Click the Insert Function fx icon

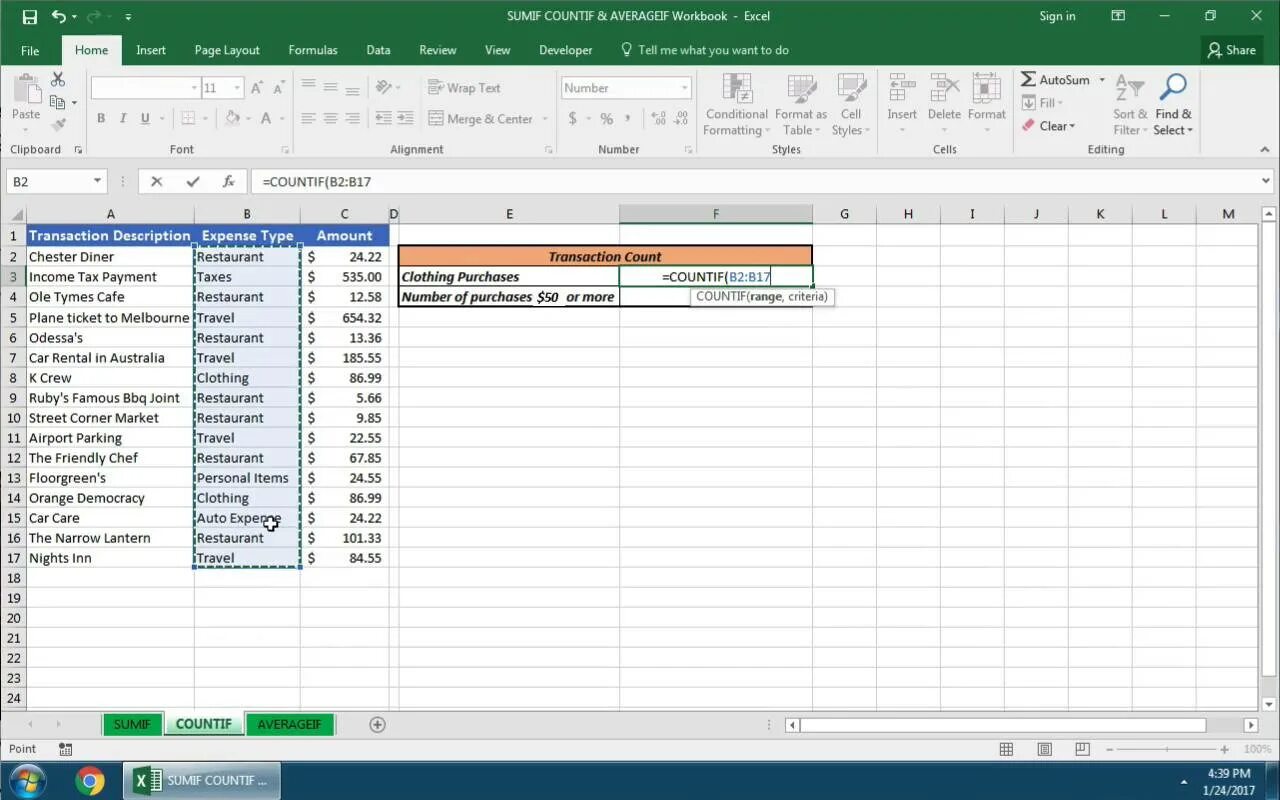pyautogui.click(x=228, y=181)
